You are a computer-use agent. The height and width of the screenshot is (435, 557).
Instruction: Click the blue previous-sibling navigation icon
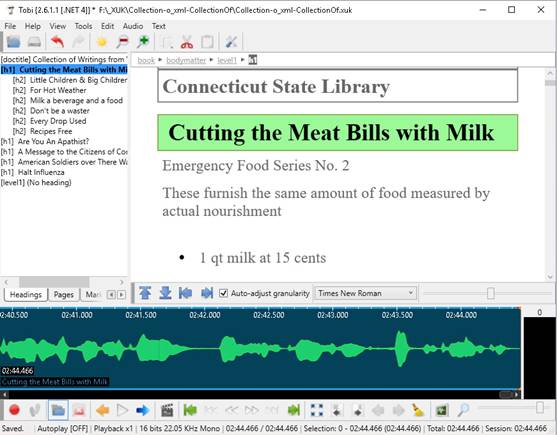(186, 293)
